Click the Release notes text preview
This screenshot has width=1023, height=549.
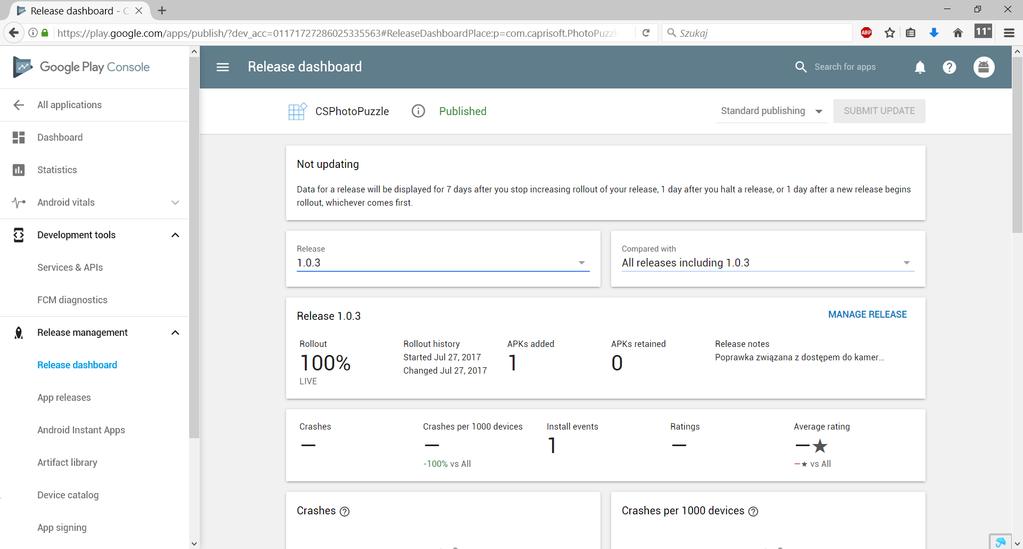click(799, 357)
